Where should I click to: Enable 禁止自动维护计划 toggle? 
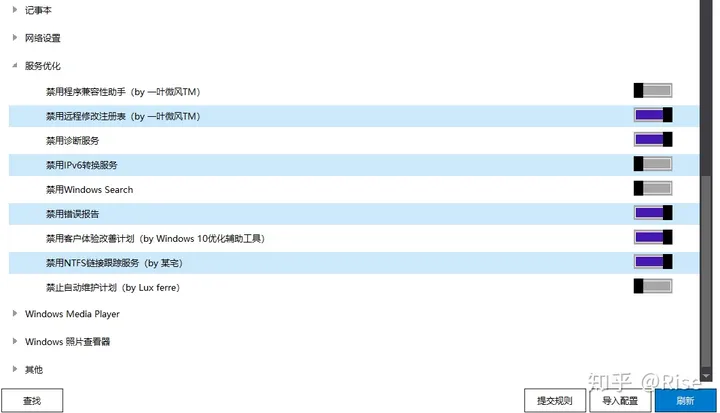653,286
